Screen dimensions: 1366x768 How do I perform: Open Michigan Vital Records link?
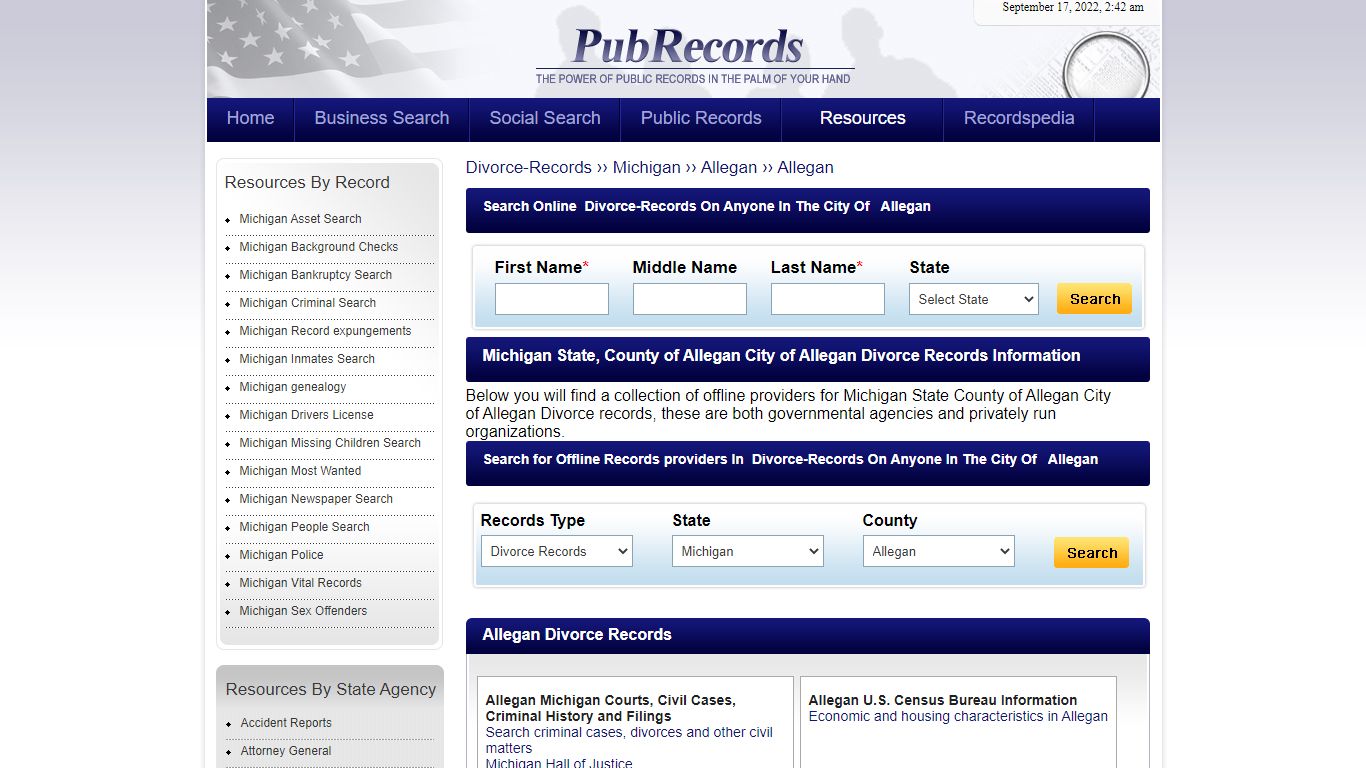coord(300,583)
